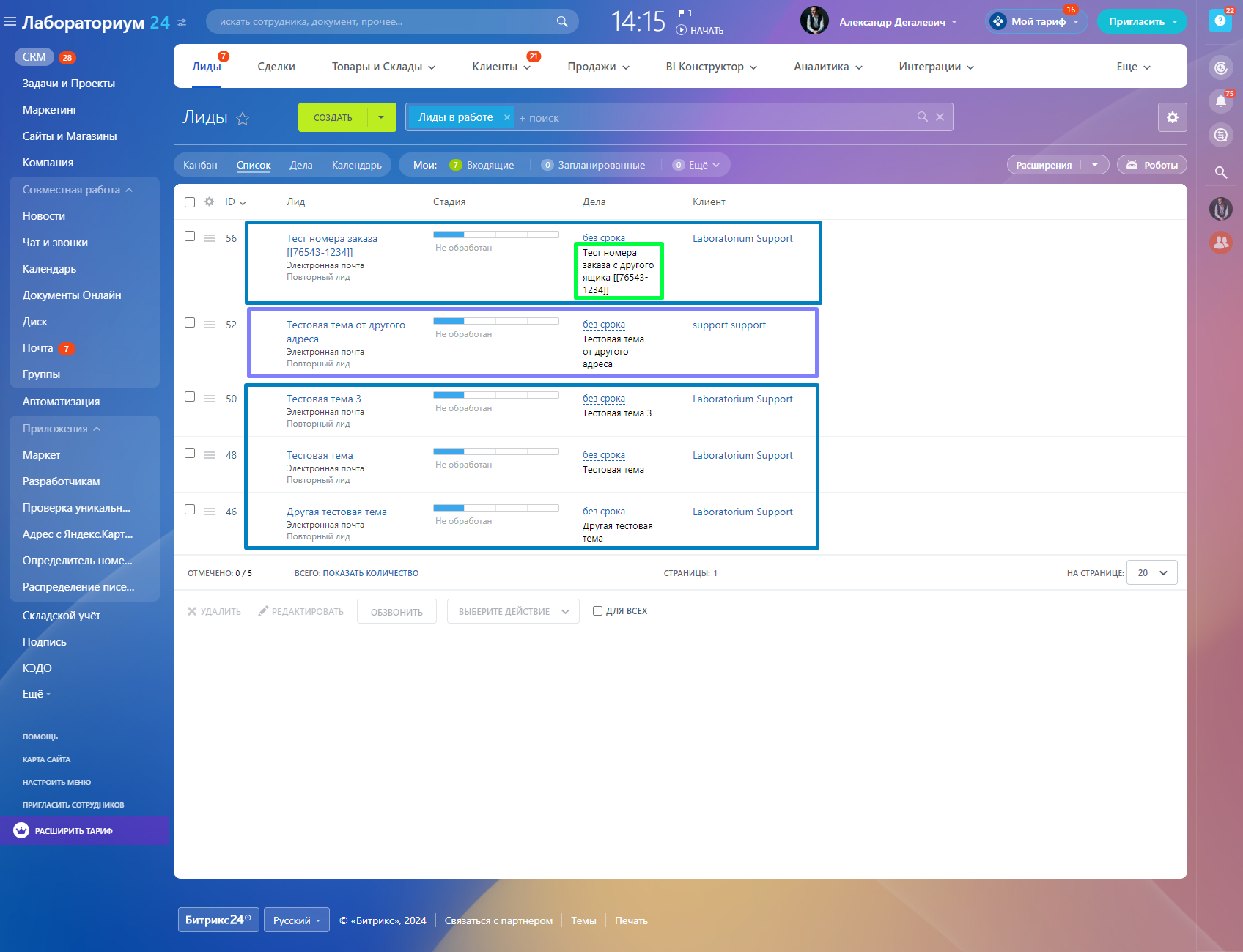Start the workday timer Начать
The width and height of the screenshot is (1243, 952).
pyautogui.click(x=700, y=30)
